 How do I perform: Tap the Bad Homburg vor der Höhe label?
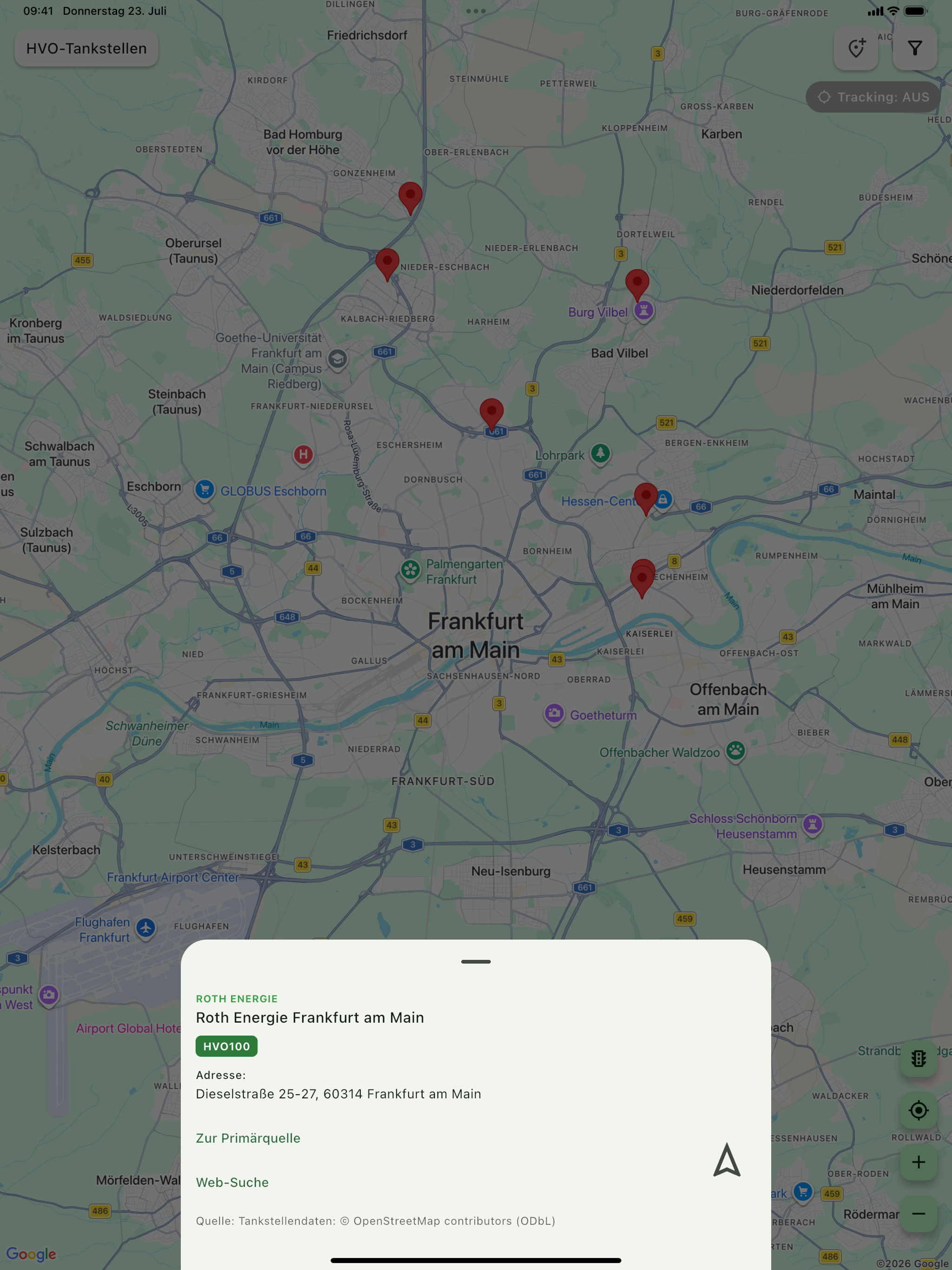pos(303,142)
